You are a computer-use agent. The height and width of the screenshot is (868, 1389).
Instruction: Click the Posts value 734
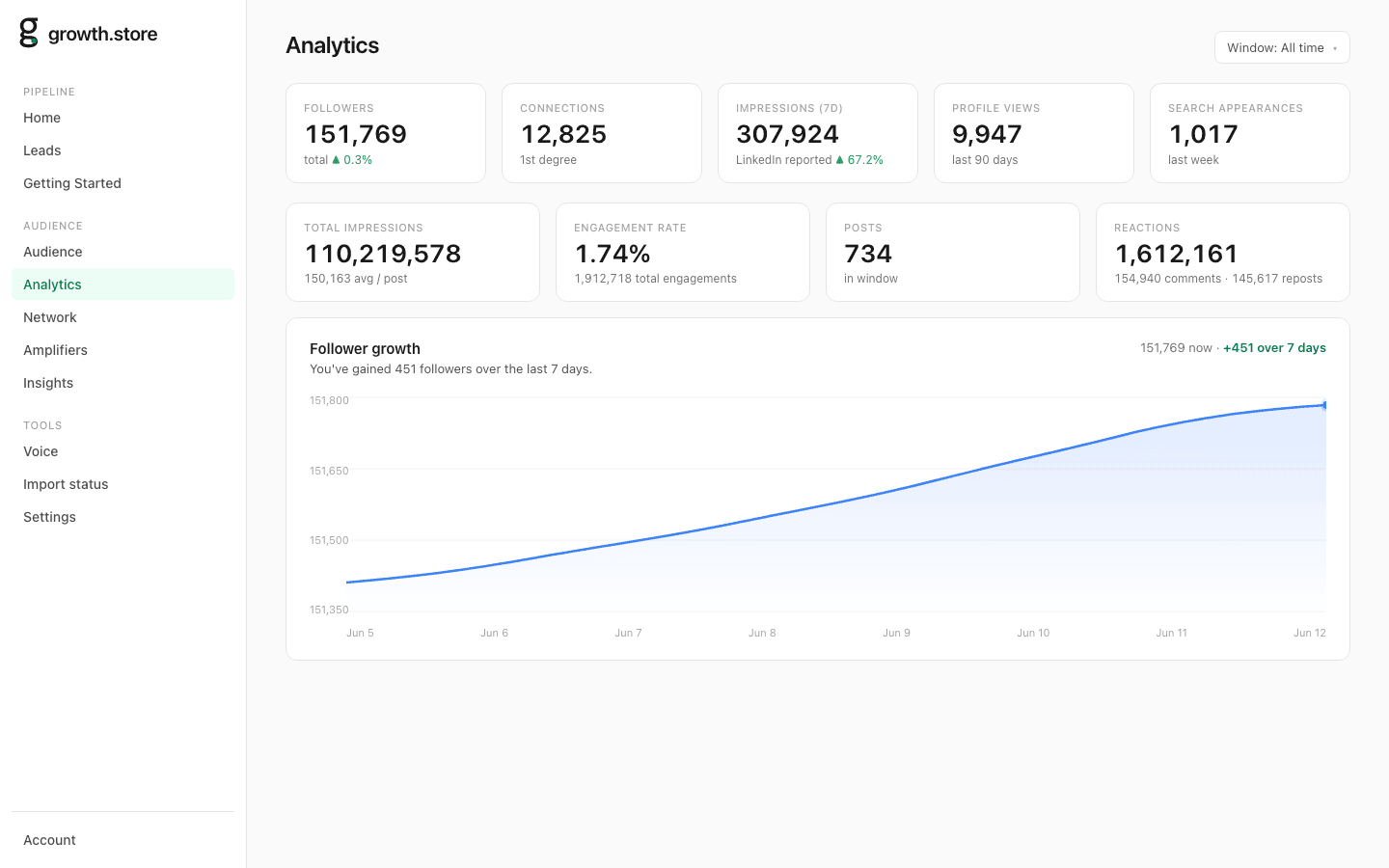(x=868, y=254)
